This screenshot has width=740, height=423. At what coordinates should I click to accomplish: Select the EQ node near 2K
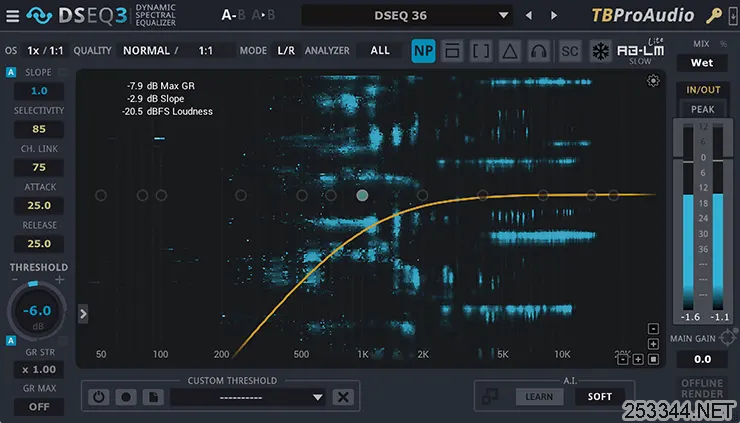[422, 195]
